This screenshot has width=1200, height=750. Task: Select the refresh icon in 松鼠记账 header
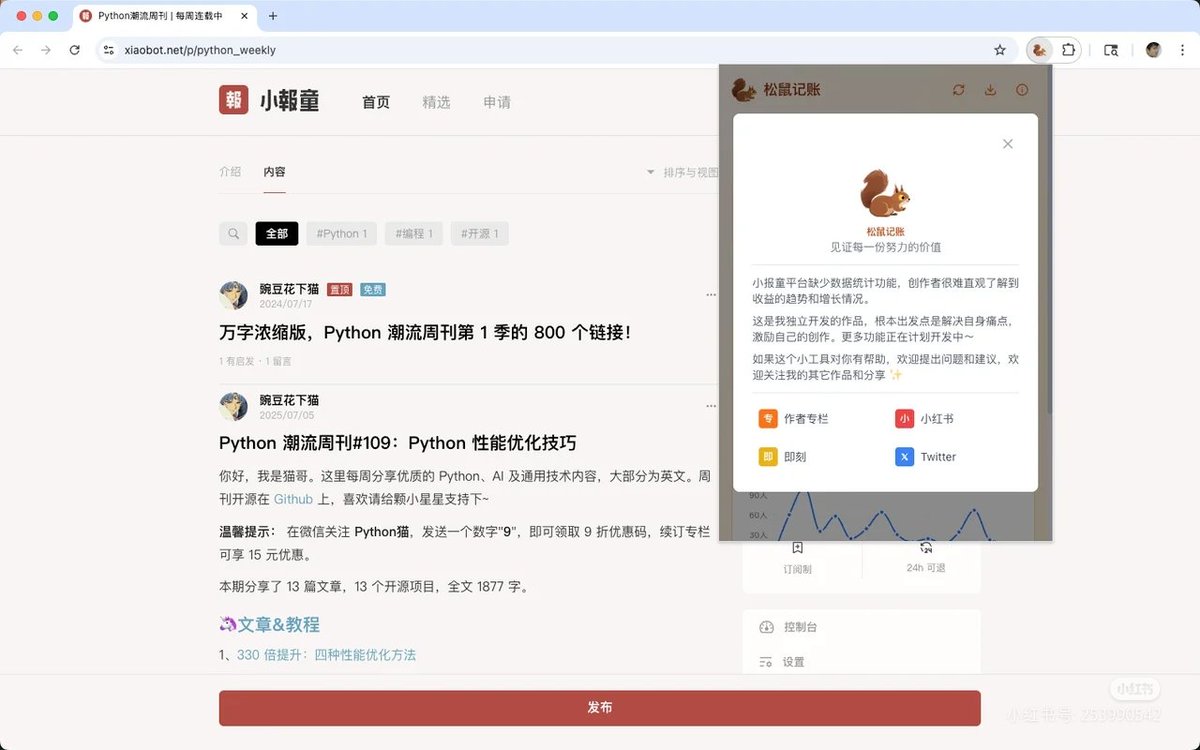point(958,89)
